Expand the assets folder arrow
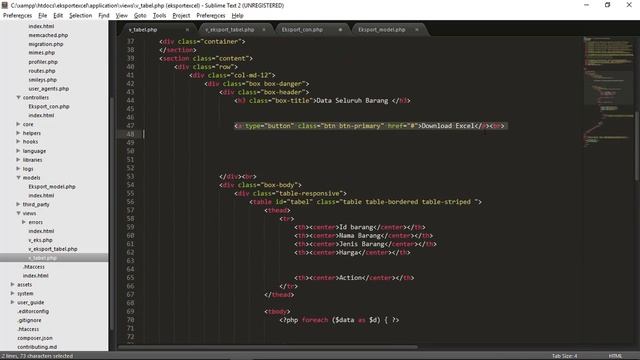The image size is (640, 360). [12, 284]
